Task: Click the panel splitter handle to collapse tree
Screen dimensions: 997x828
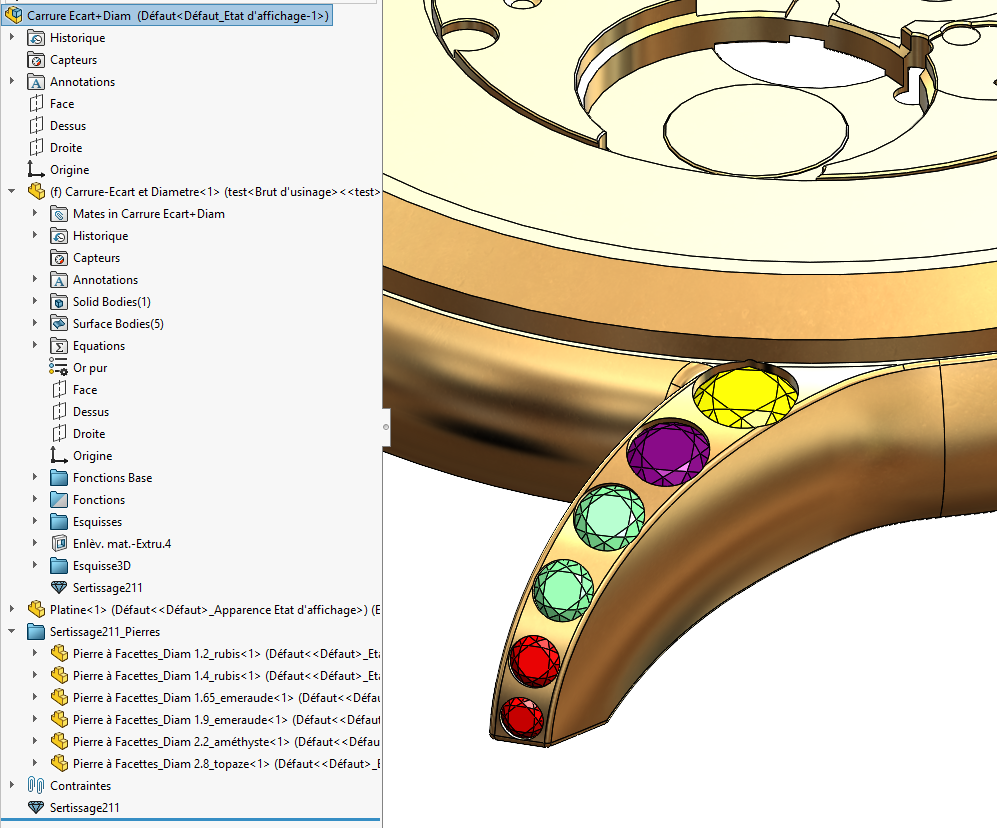Action: (386, 427)
